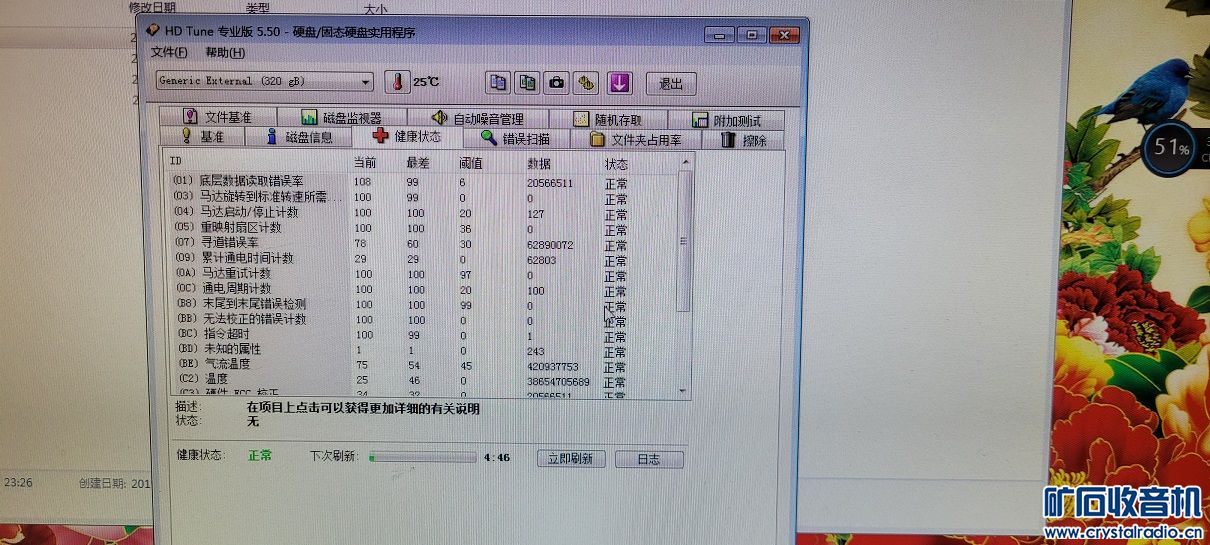This screenshot has height=545, width=1210.
Task: Click the 25℃ temperature reading
Action: pyautogui.click(x=426, y=82)
